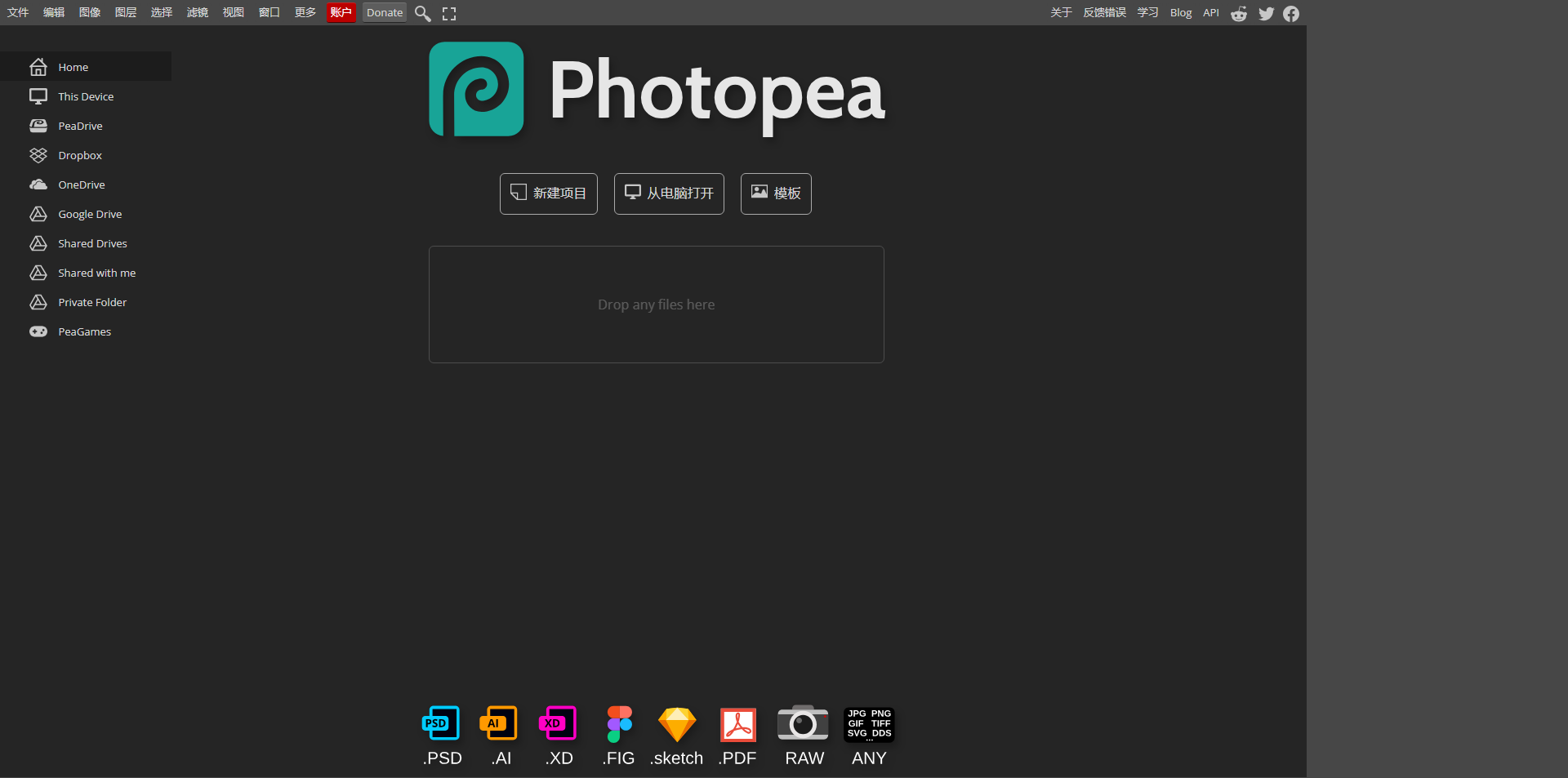Click the PeaDrive disk icon
1568x778 pixels.
pos(38,126)
